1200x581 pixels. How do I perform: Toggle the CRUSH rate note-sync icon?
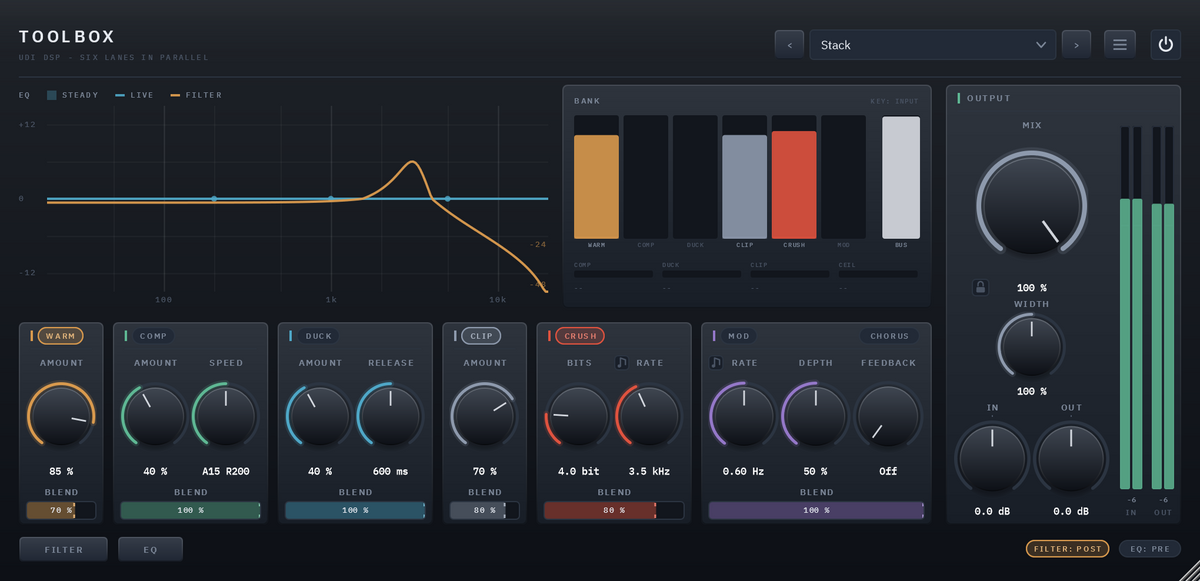pos(622,363)
